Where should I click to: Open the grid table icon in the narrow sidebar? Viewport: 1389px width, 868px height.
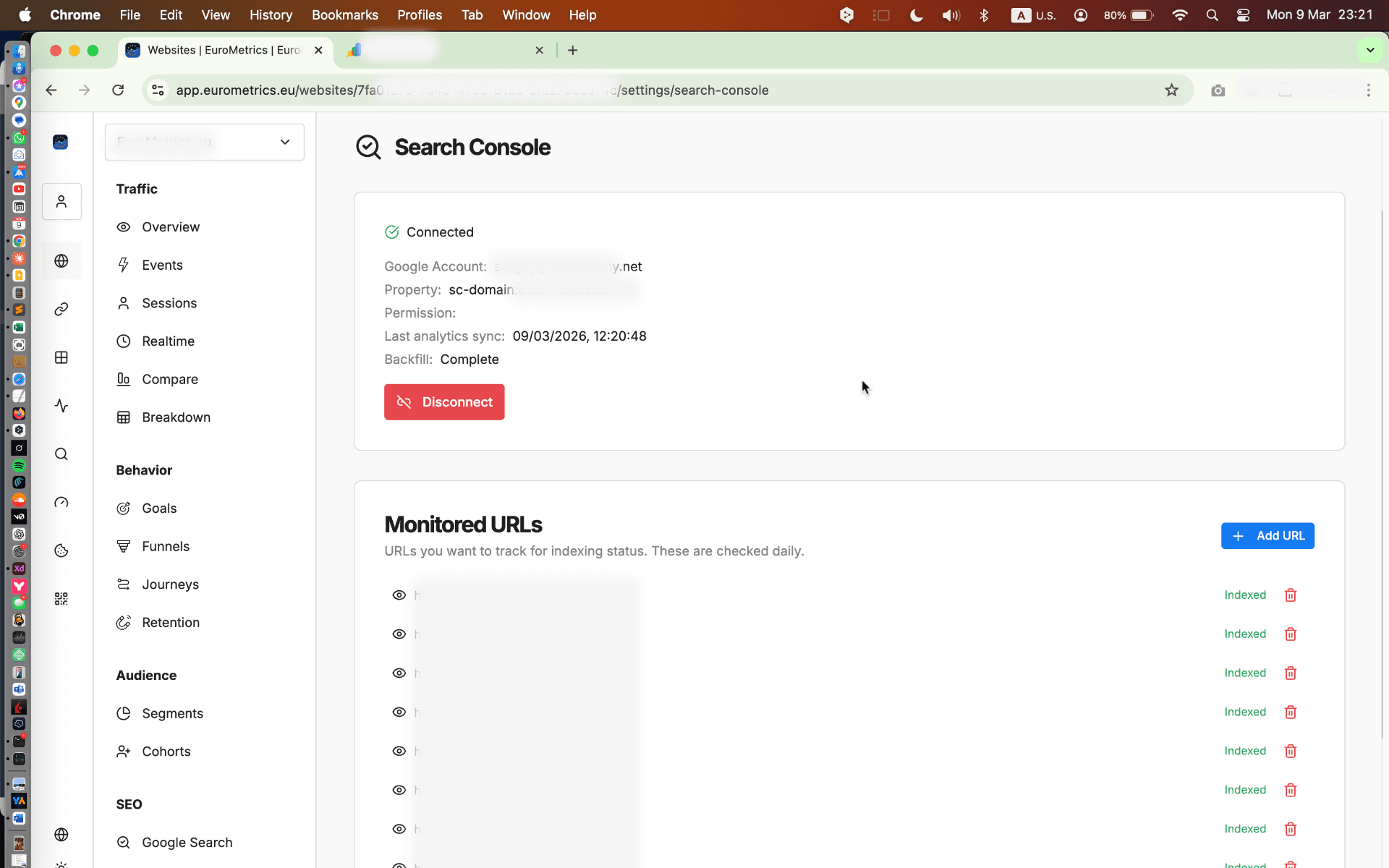pos(61,357)
